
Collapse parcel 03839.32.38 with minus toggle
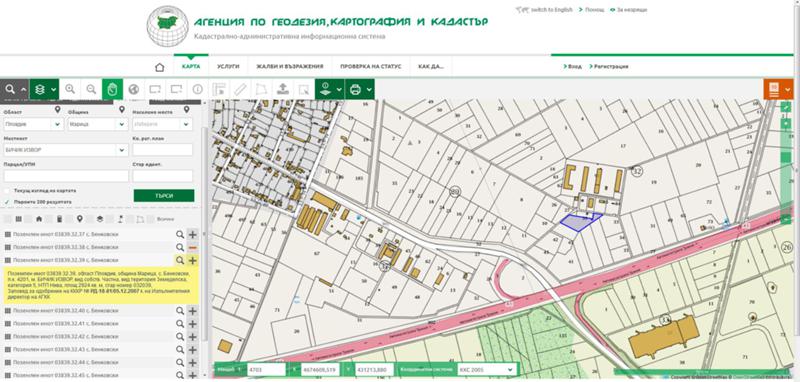pyautogui.click(x=192, y=247)
